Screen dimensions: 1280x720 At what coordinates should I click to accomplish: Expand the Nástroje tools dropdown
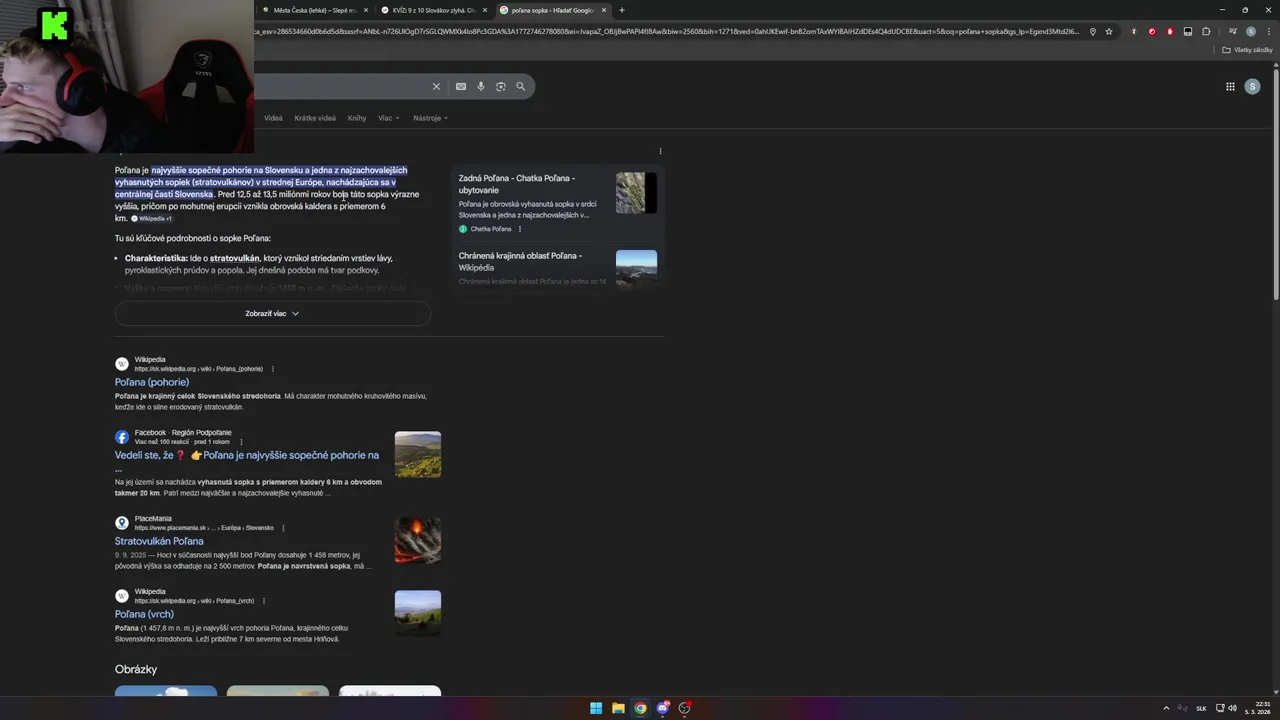click(x=430, y=118)
